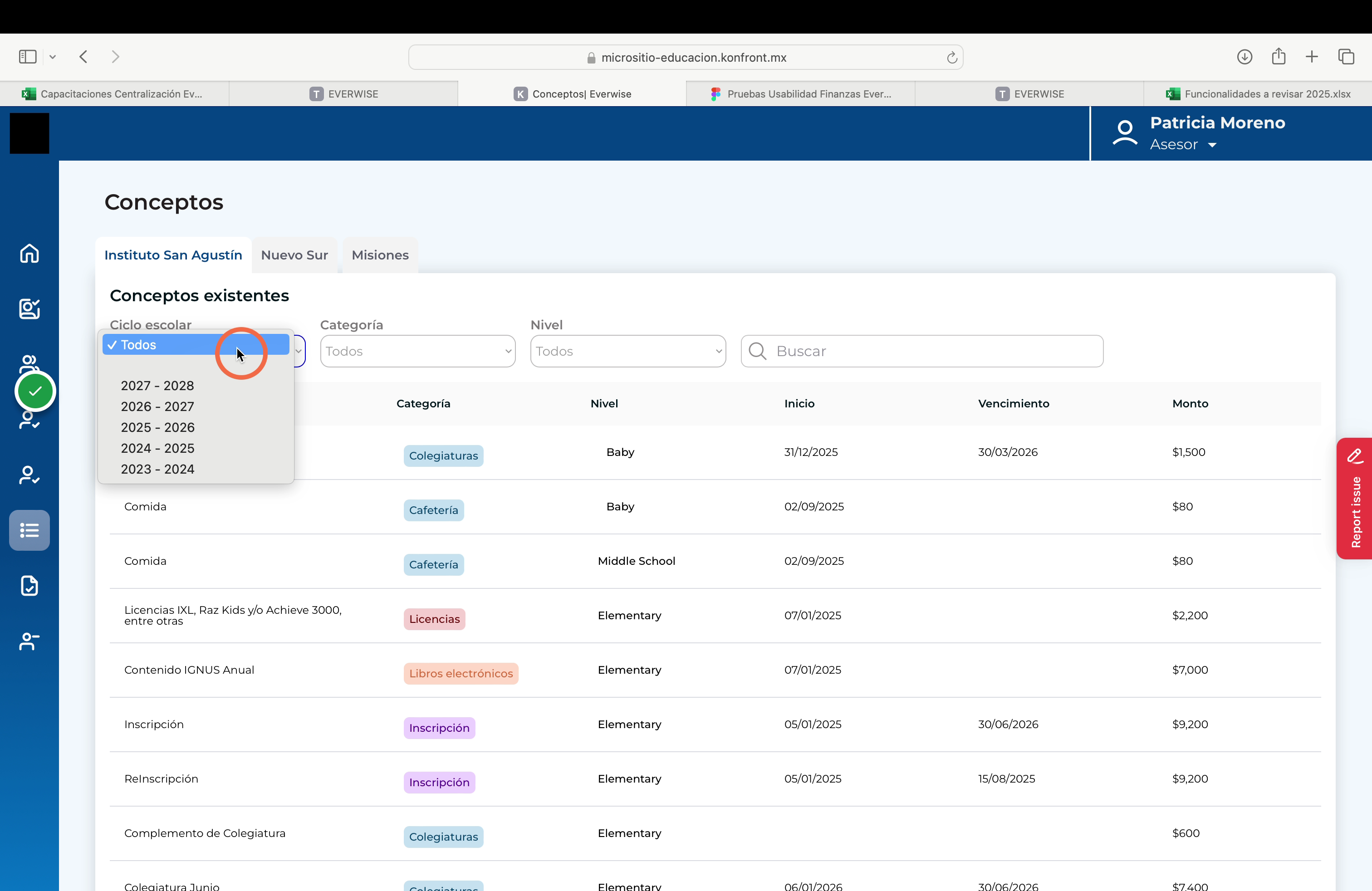This screenshot has height=891, width=1372.
Task: Open Pruebas Usabilidad Finanzas browser tab
Action: [x=800, y=94]
